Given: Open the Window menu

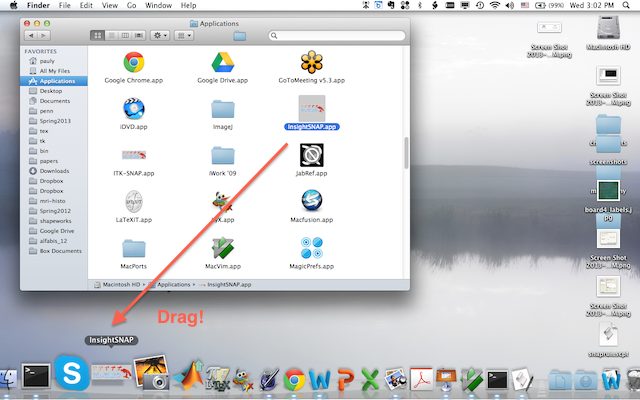Looking at the screenshot, I should pyautogui.click(x=158, y=5).
